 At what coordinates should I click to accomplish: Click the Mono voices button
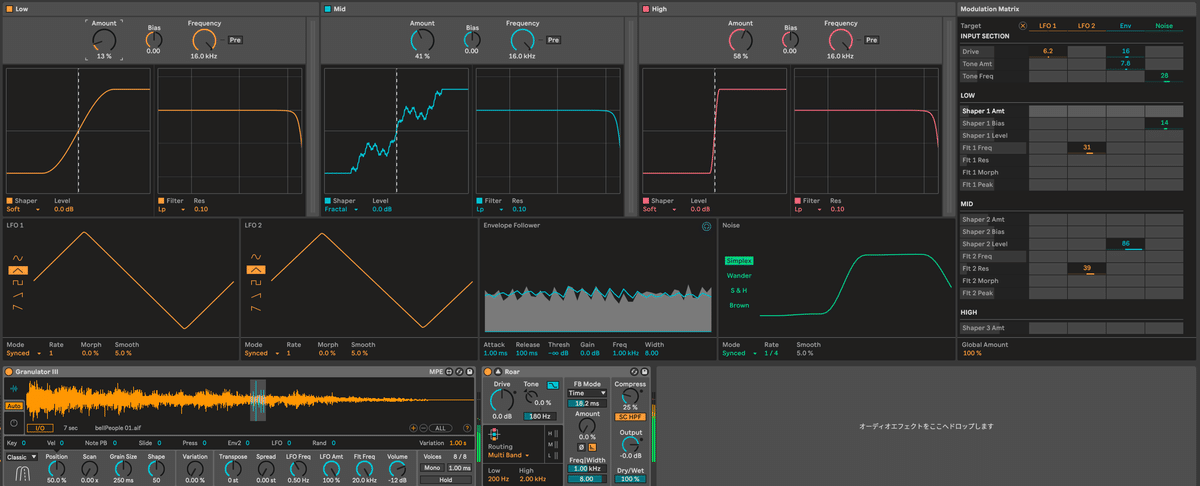(x=431, y=468)
